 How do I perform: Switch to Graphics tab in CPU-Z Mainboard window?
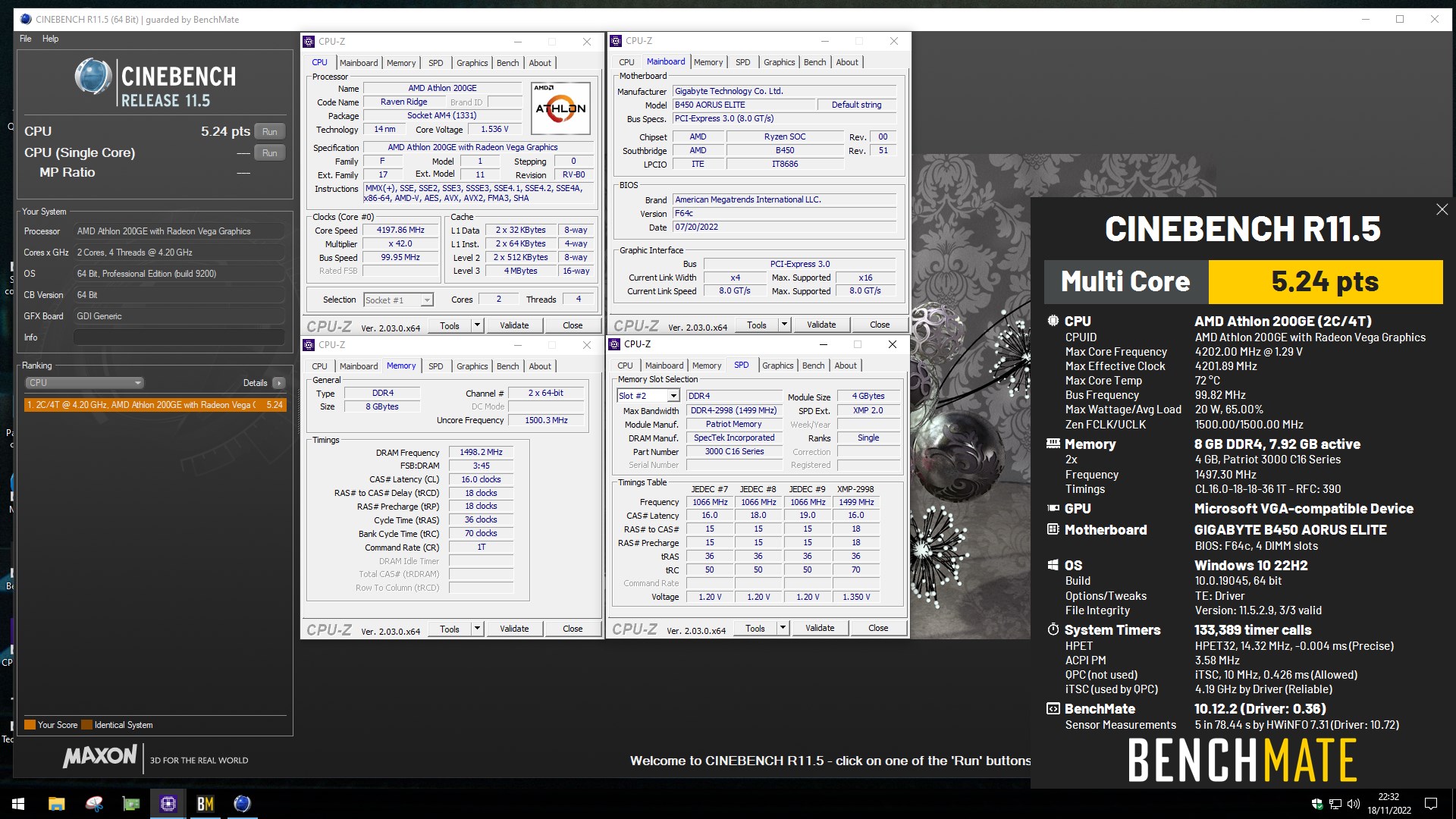pyautogui.click(x=780, y=62)
